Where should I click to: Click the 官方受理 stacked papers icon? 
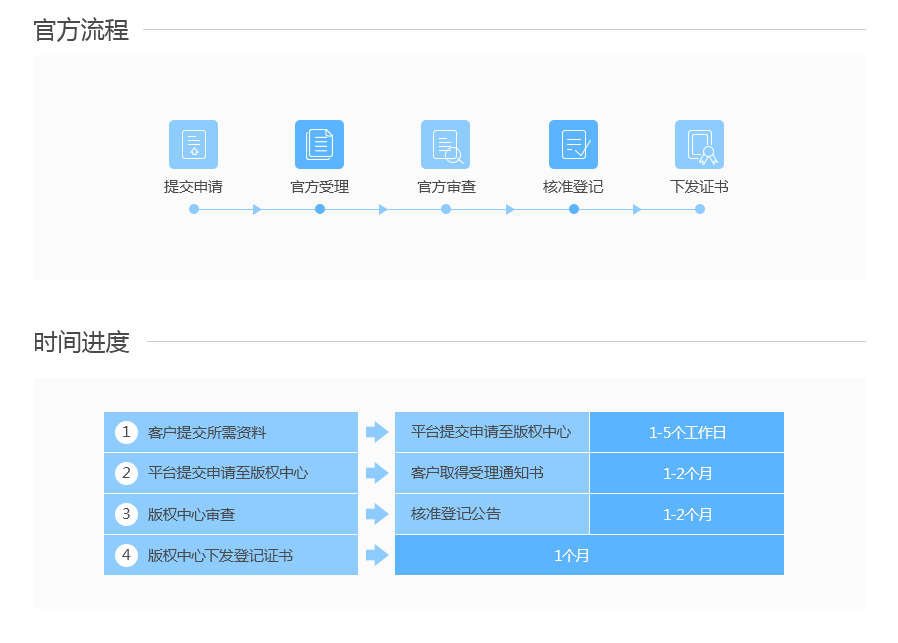(x=319, y=144)
